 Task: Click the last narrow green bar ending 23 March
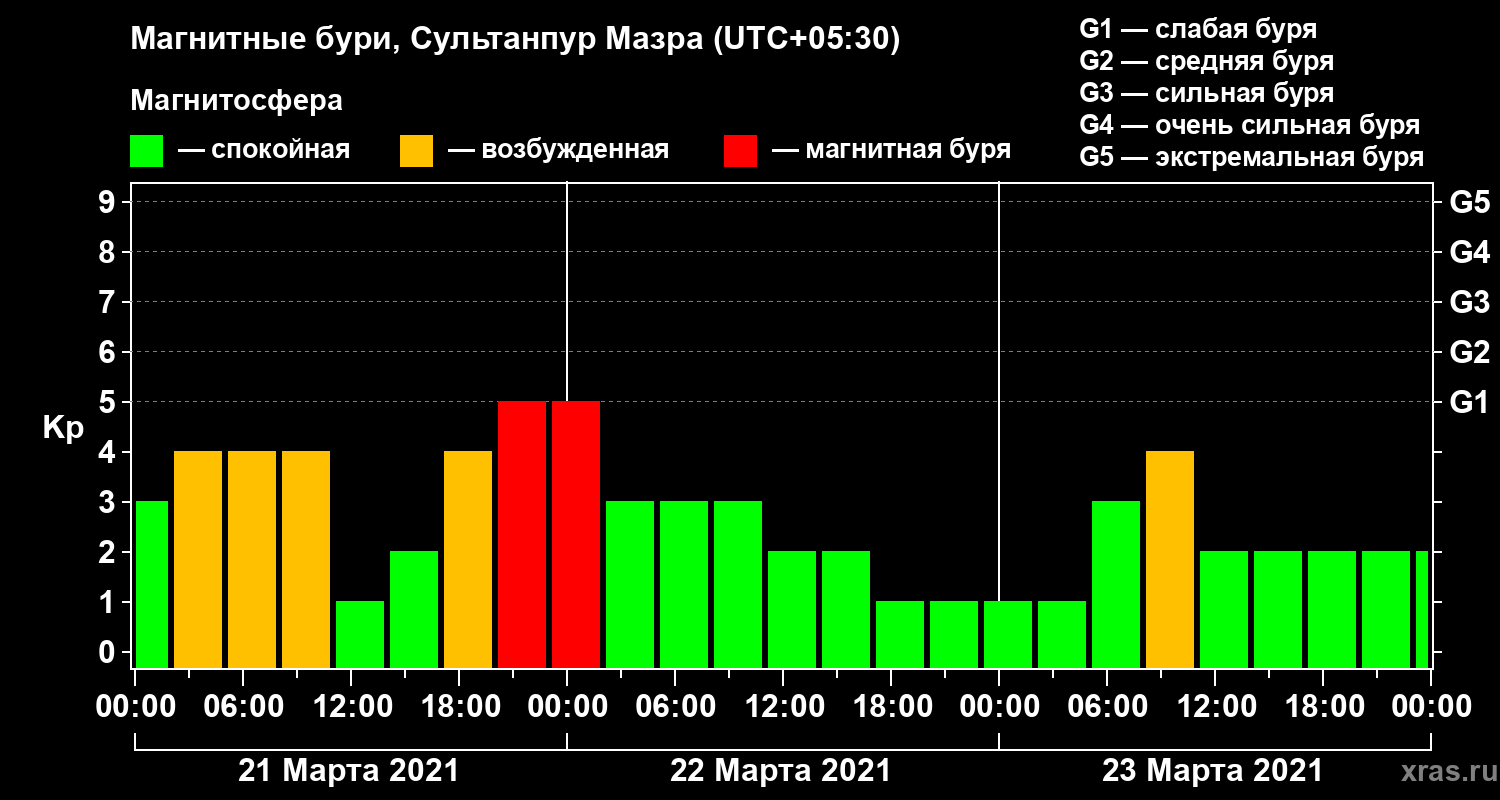[x=1422, y=609]
